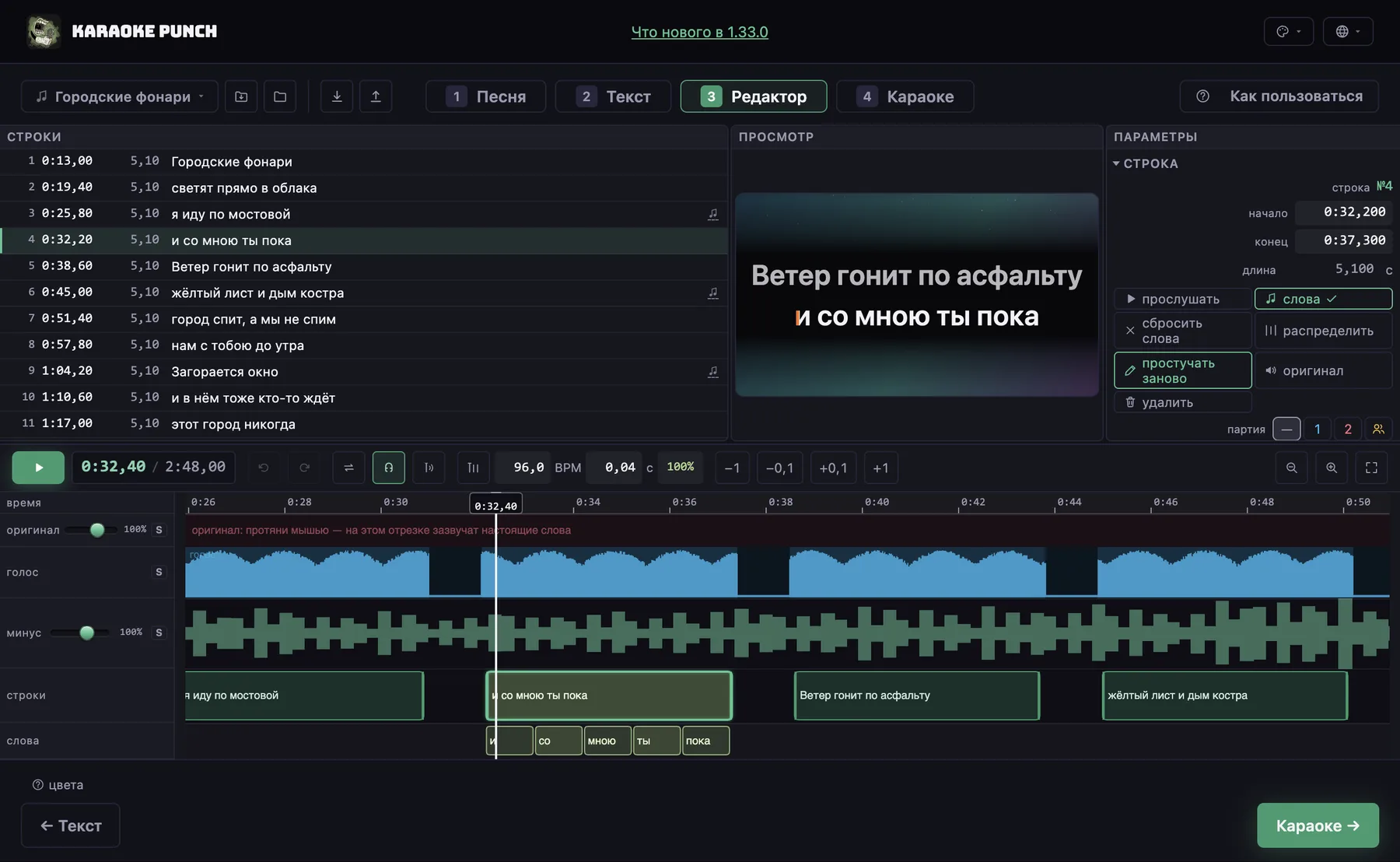Click the простучать заново button
The height and width of the screenshot is (862, 1400).
pos(1183,370)
